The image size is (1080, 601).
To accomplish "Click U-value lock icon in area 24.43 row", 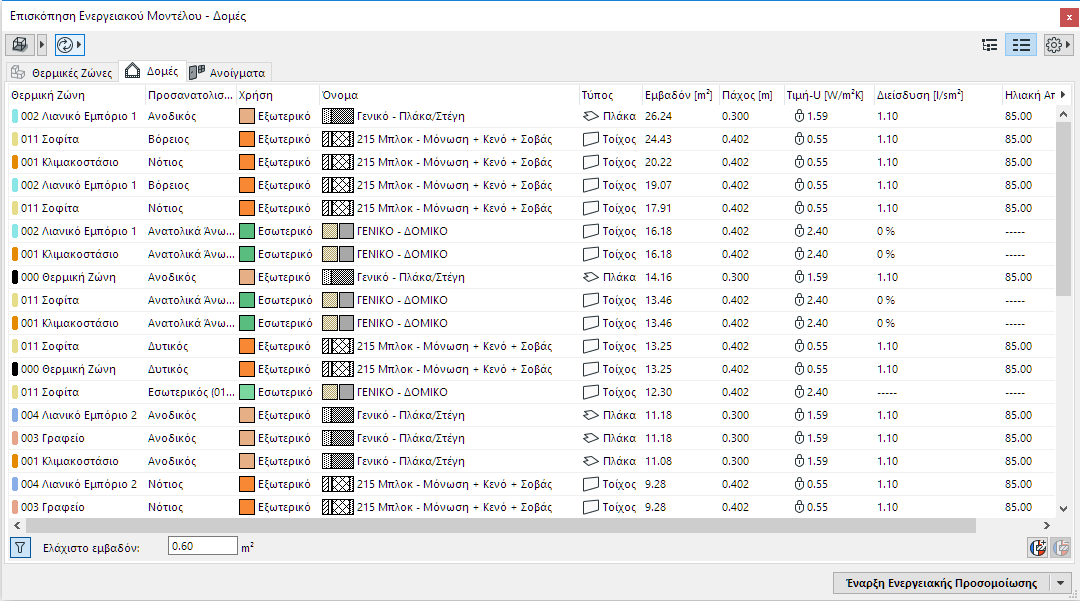I will point(799,139).
